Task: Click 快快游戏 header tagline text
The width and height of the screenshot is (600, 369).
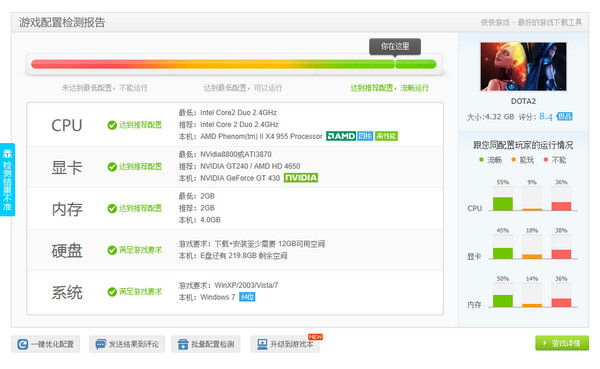Action: click(531, 23)
